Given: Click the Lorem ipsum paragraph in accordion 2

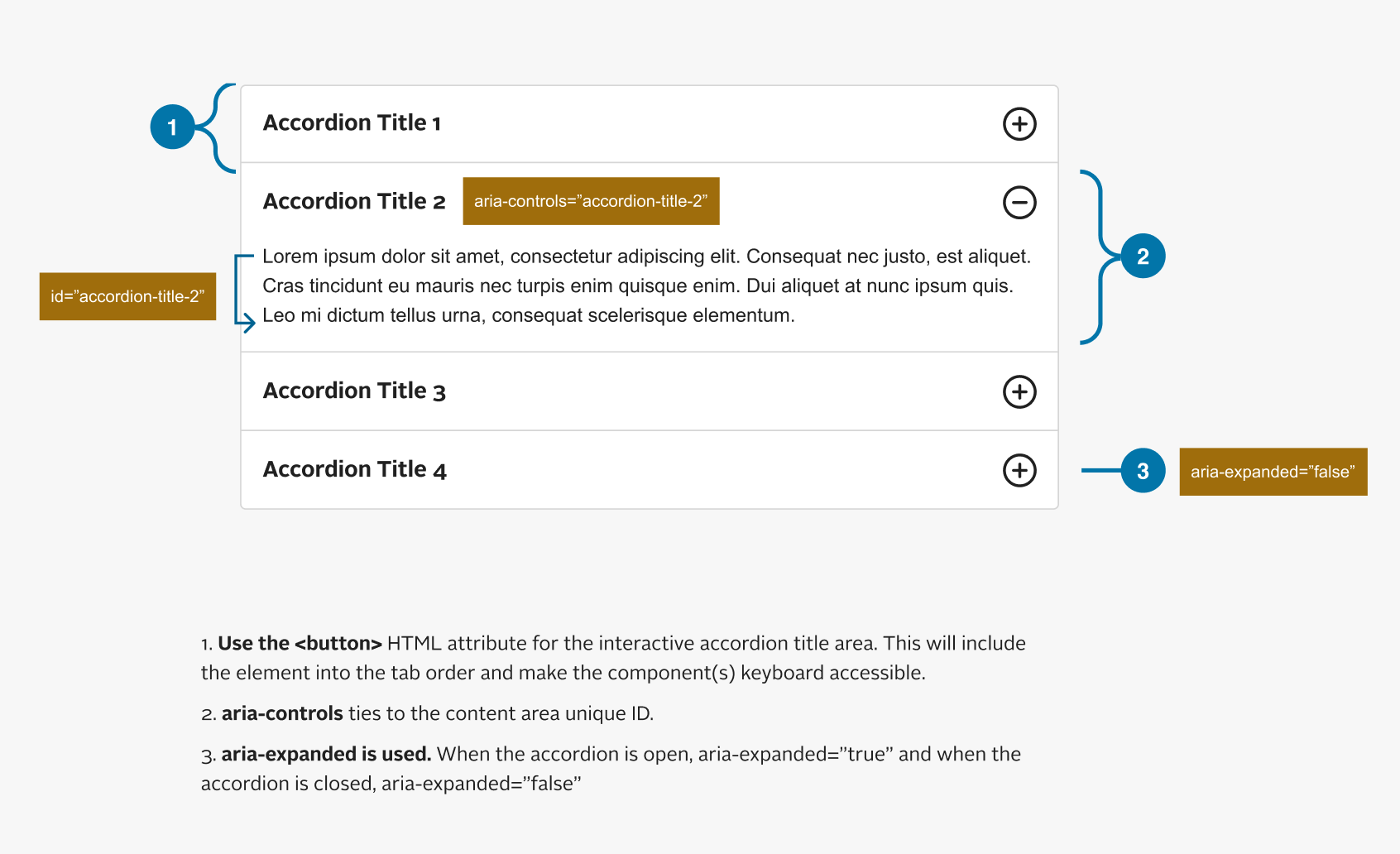Looking at the screenshot, I should pyautogui.click(x=647, y=285).
